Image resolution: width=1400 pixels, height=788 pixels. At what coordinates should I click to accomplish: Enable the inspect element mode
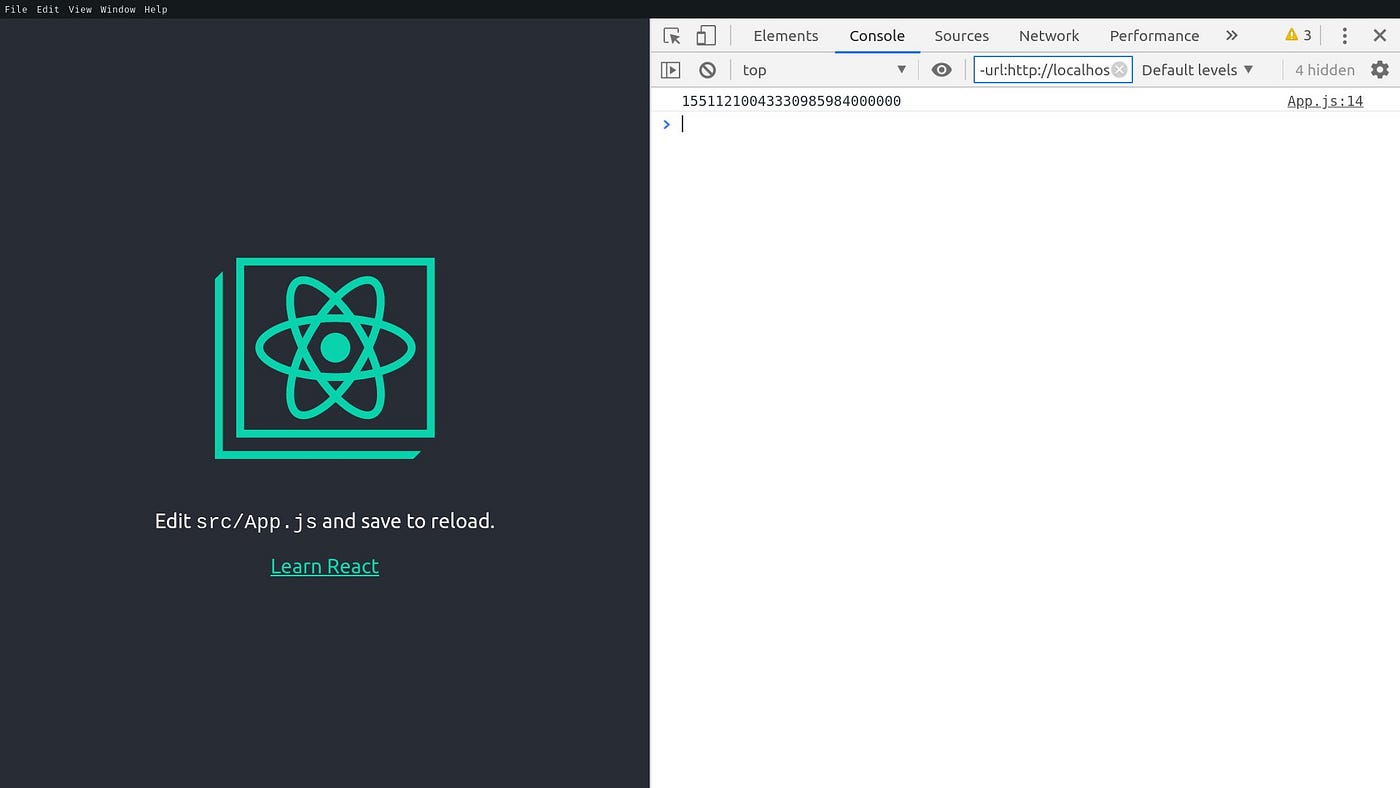pos(671,35)
